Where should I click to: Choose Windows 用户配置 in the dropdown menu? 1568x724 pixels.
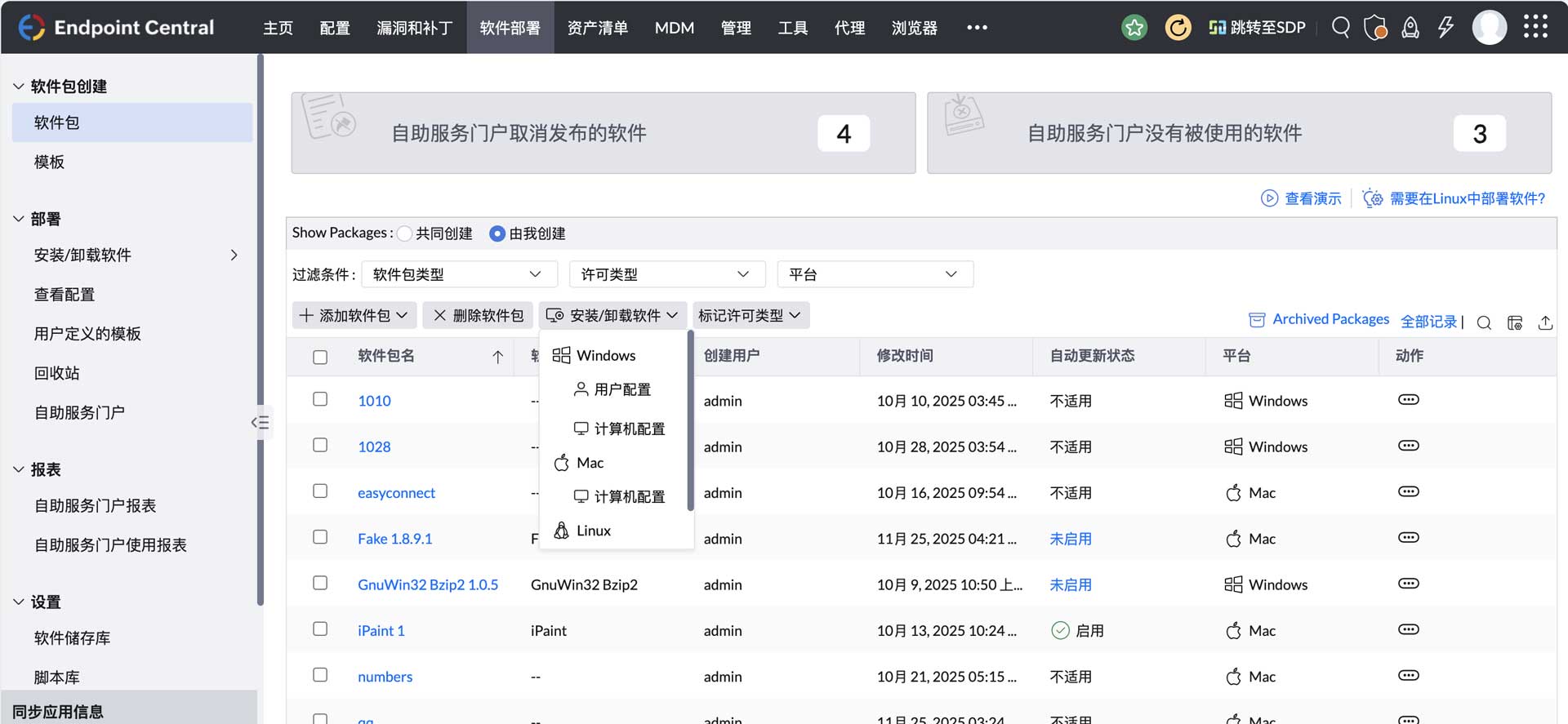[x=612, y=389]
